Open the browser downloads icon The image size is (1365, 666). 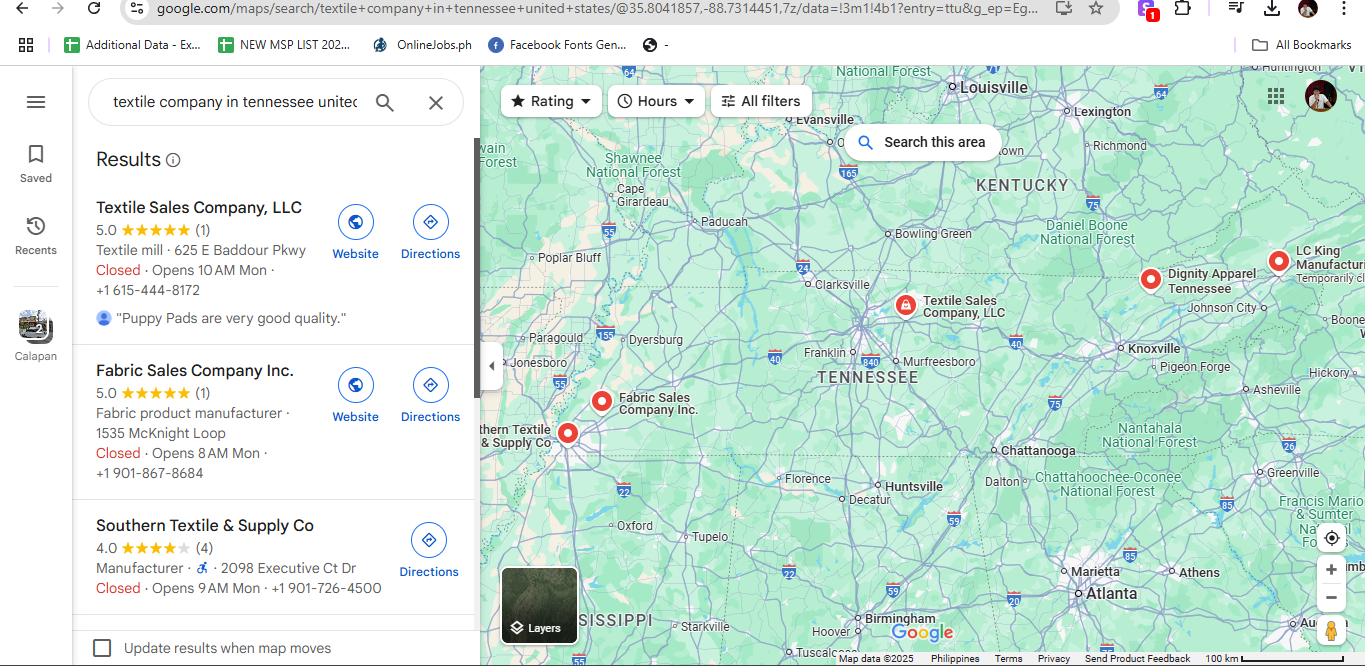[x=1271, y=9]
